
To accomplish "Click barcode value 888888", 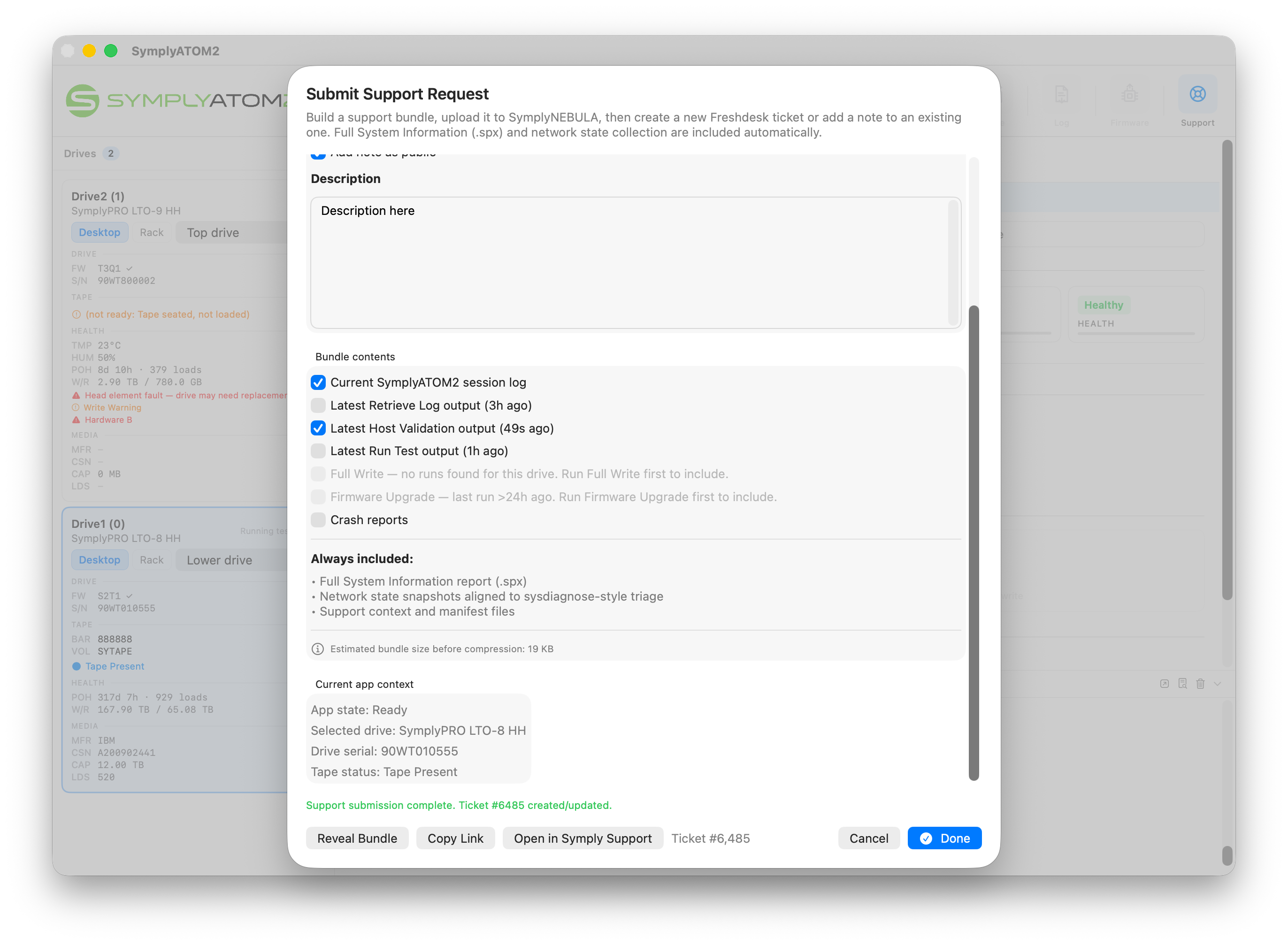I will click(x=115, y=639).
